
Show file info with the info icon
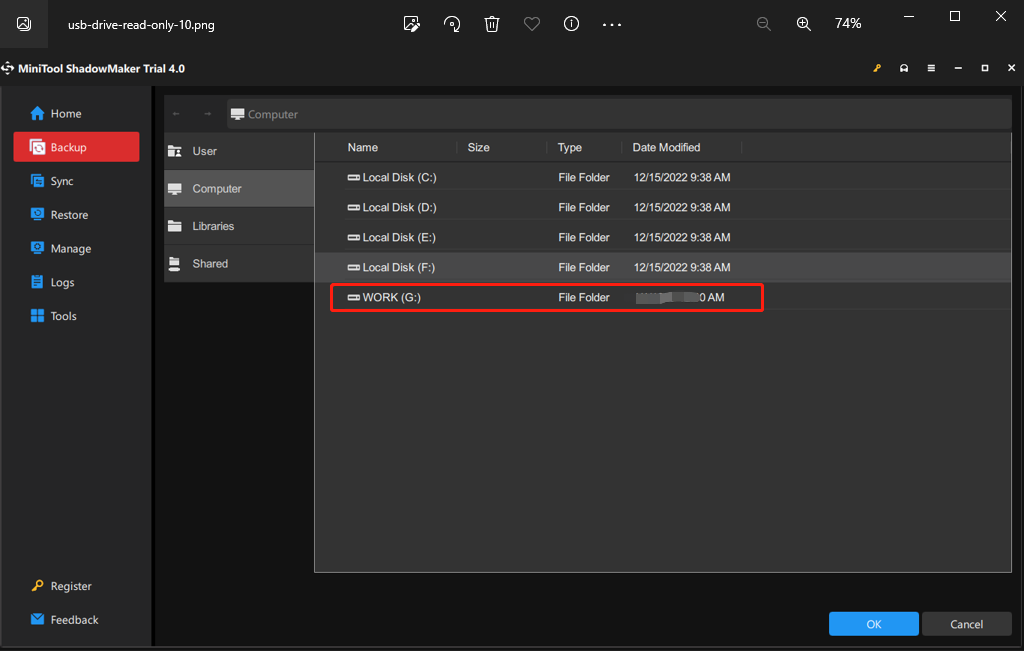pos(571,24)
